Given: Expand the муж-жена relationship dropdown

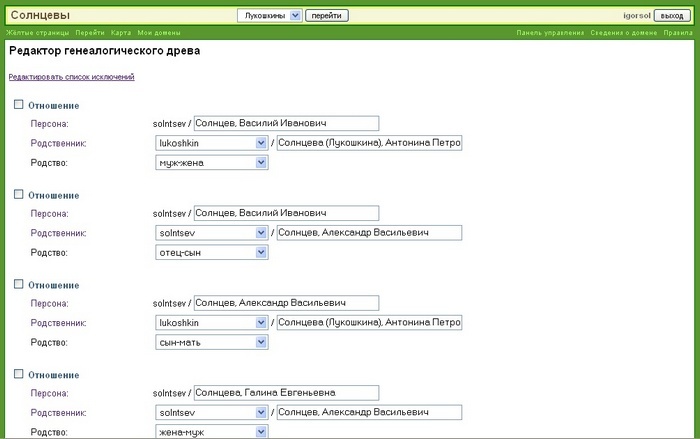Looking at the screenshot, I should pos(212,163).
